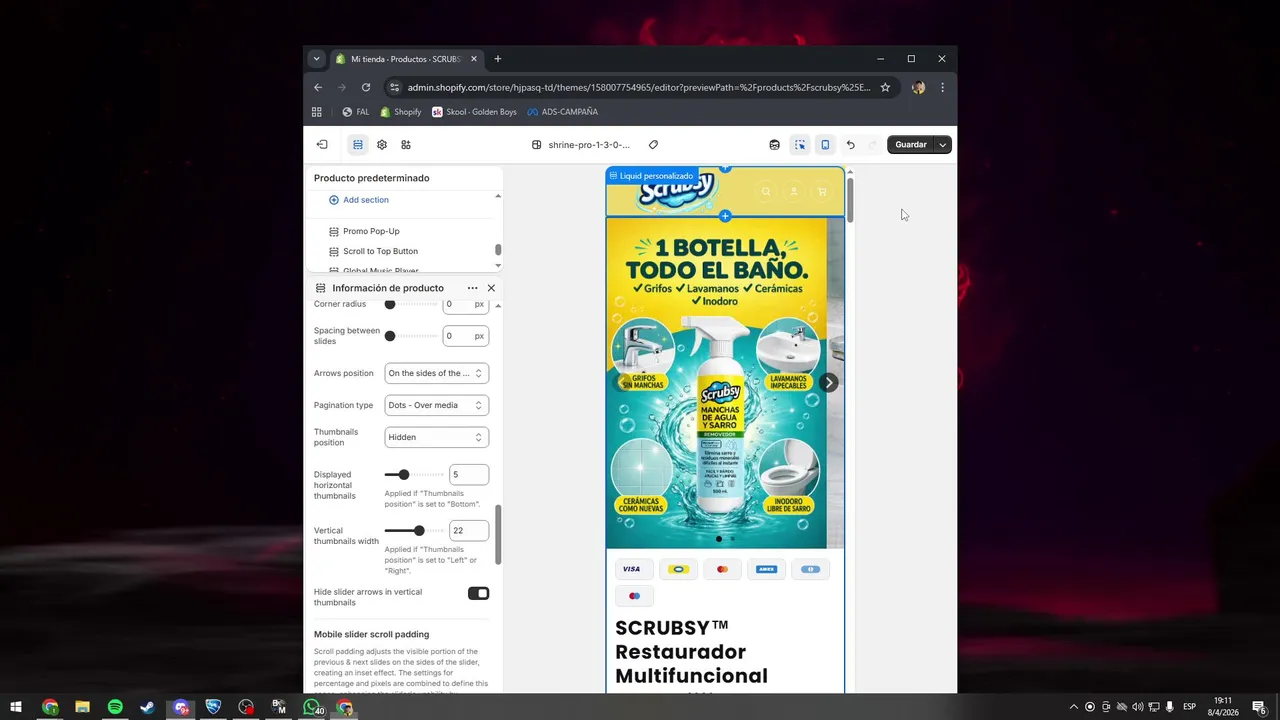The width and height of the screenshot is (1280, 720).
Task: Click the tag icon beside theme name
Action: (x=653, y=145)
